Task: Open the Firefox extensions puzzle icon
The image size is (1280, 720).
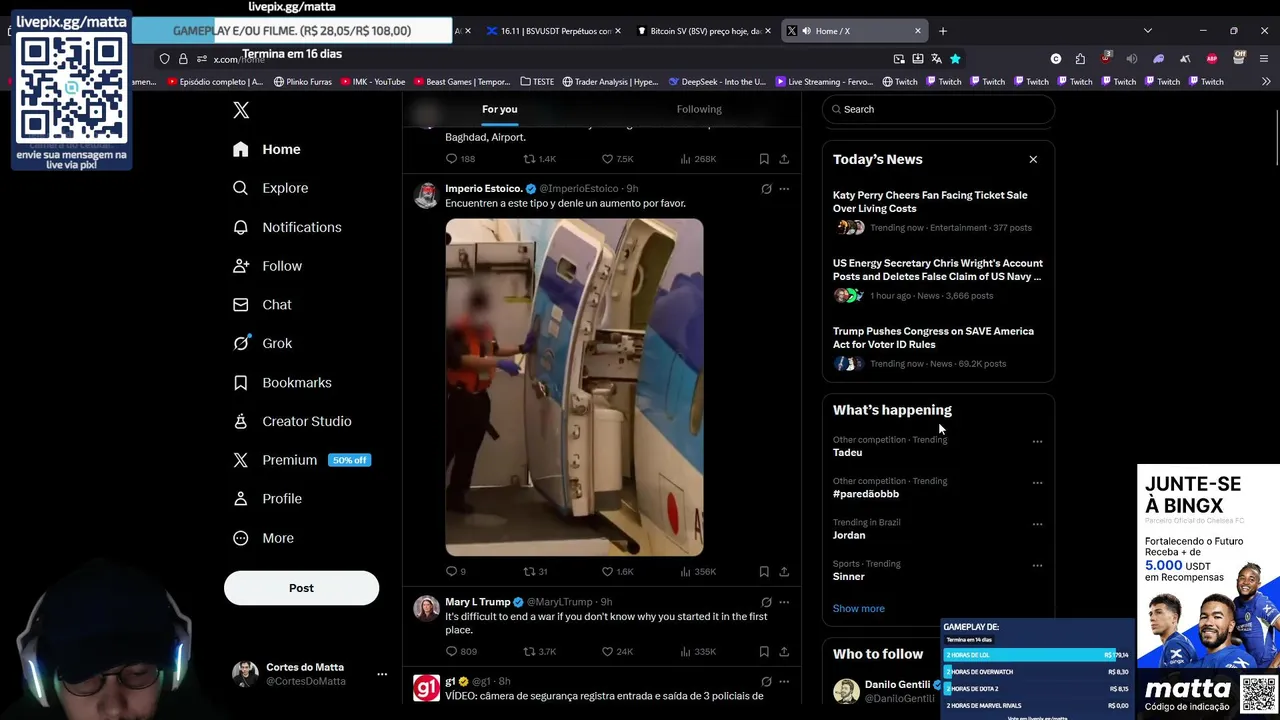Action: 1080,59
